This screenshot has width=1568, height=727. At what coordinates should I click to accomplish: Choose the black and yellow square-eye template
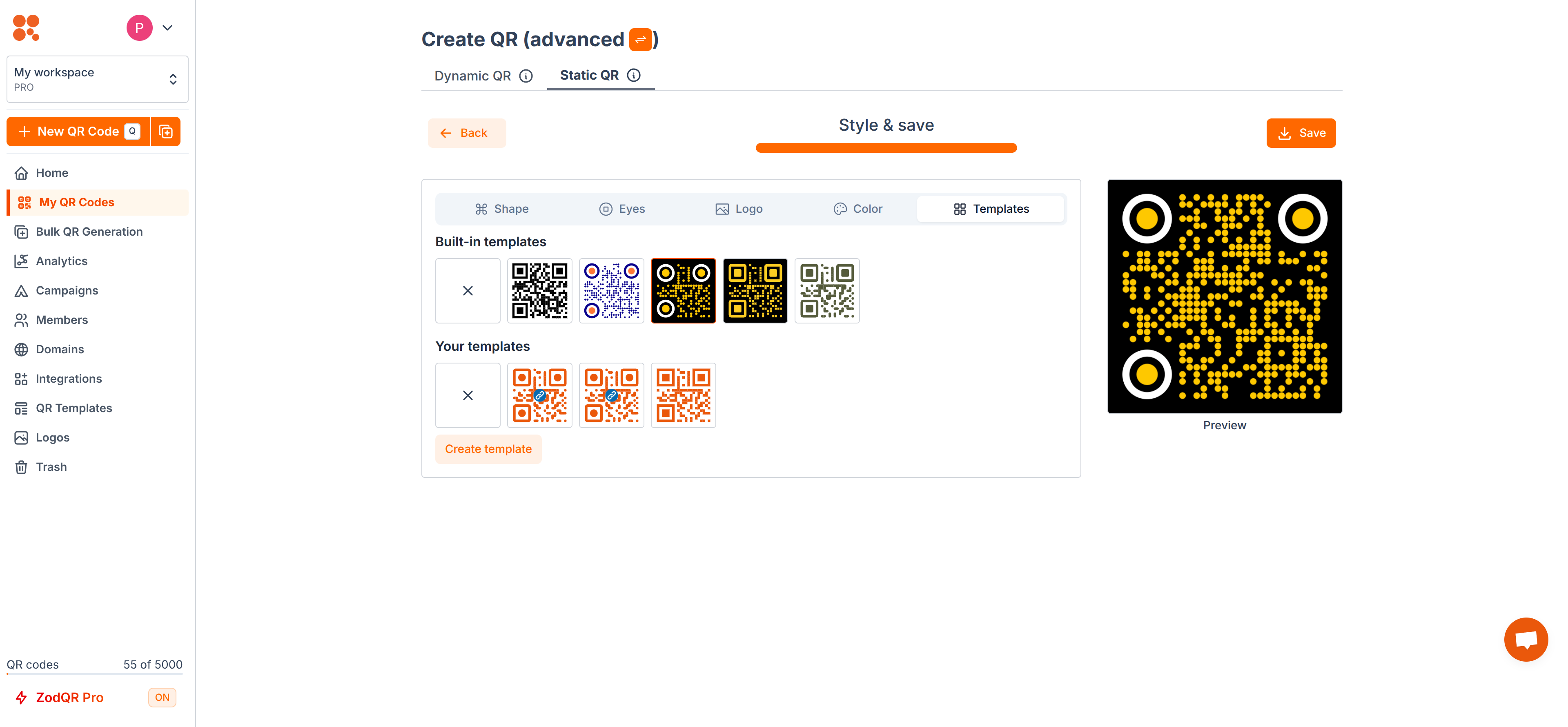click(755, 291)
